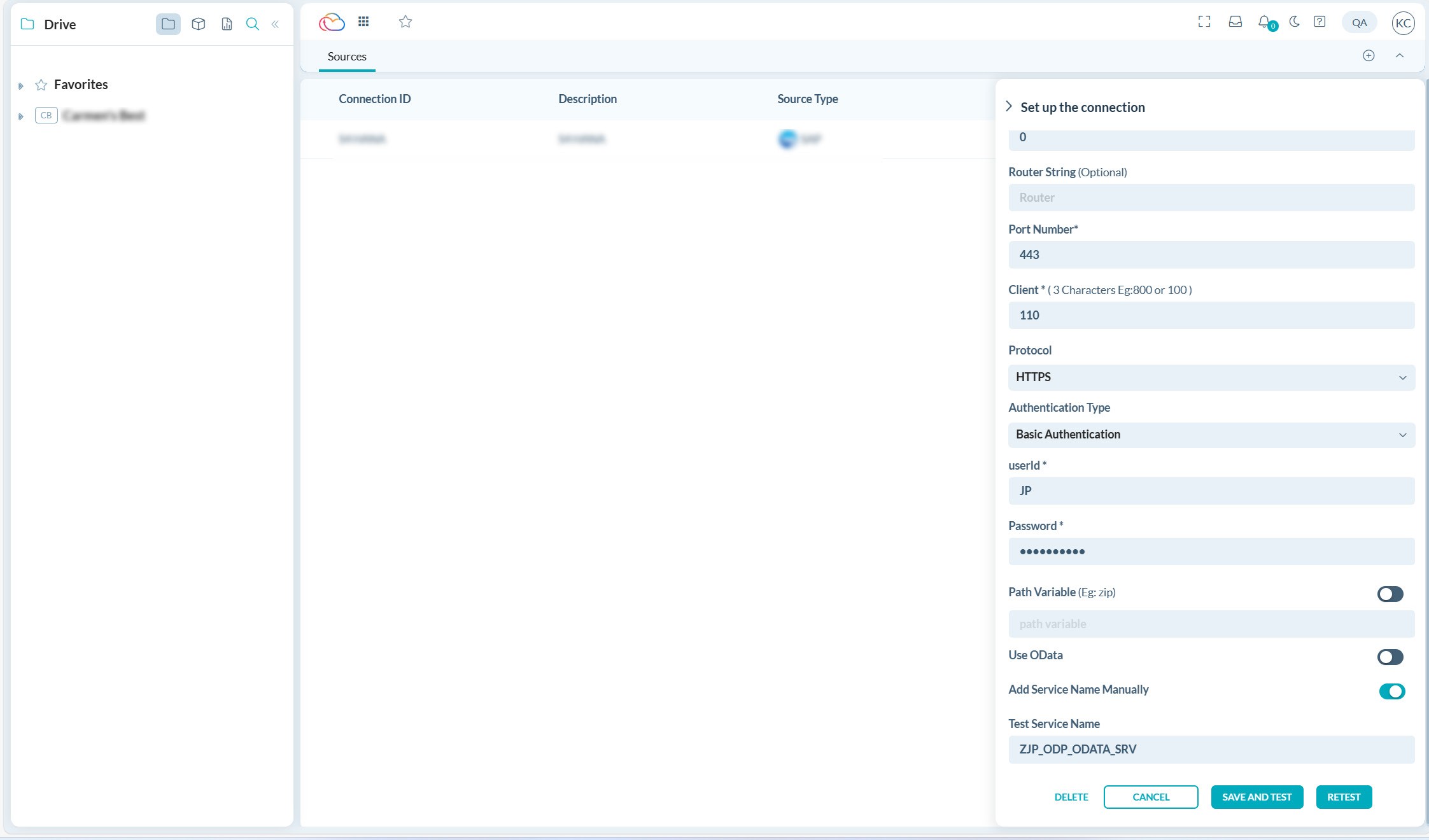Open the Protocol HTTPS dropdown
The image size is (1429, 840).
(1211, 377)
